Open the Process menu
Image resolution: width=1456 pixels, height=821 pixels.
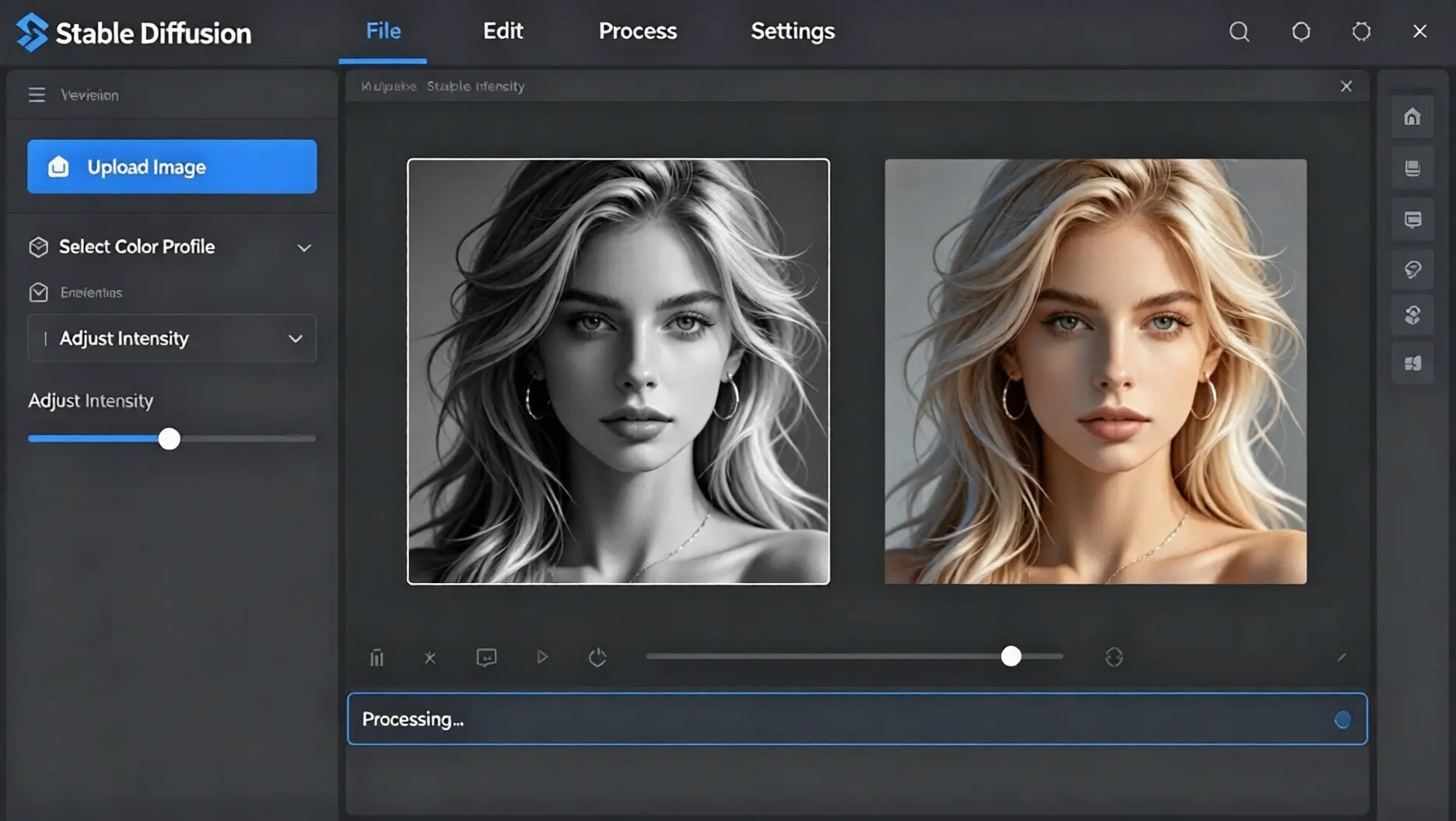click(x=637, y=31)
